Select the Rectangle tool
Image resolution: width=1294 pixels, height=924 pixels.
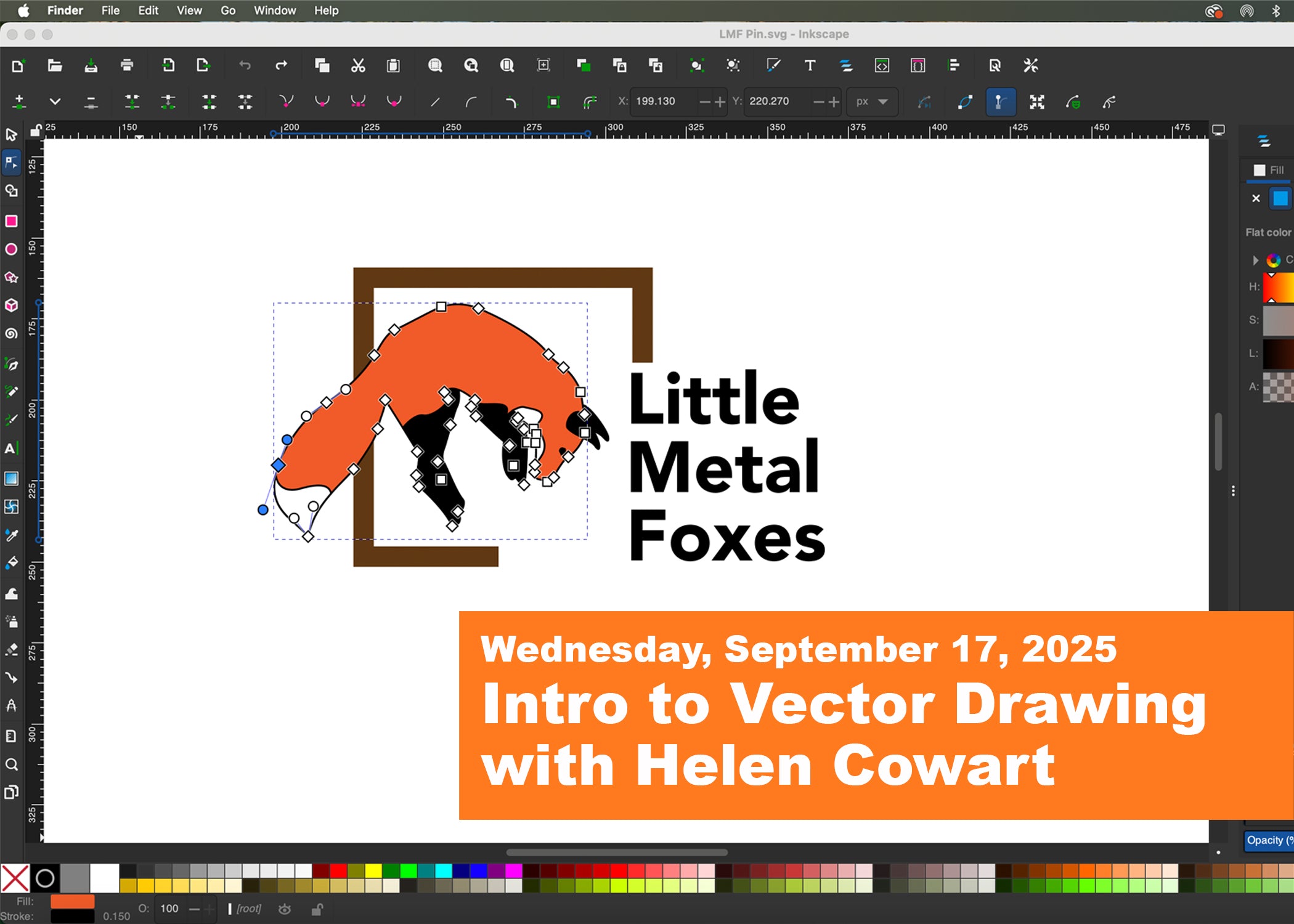click(11, 221)
